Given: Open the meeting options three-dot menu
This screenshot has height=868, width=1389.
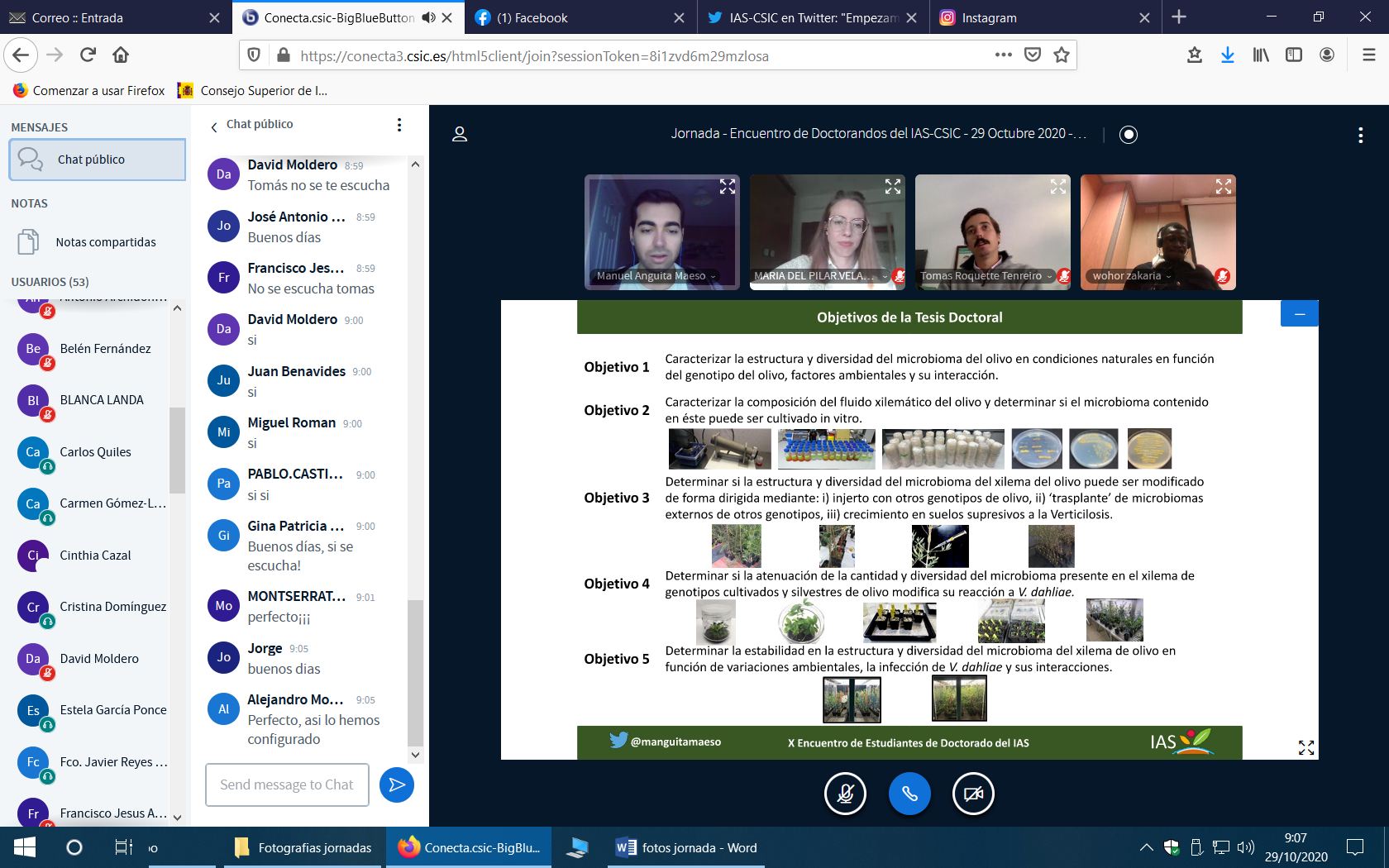Looking at the screenshot, I should 1360,135.
